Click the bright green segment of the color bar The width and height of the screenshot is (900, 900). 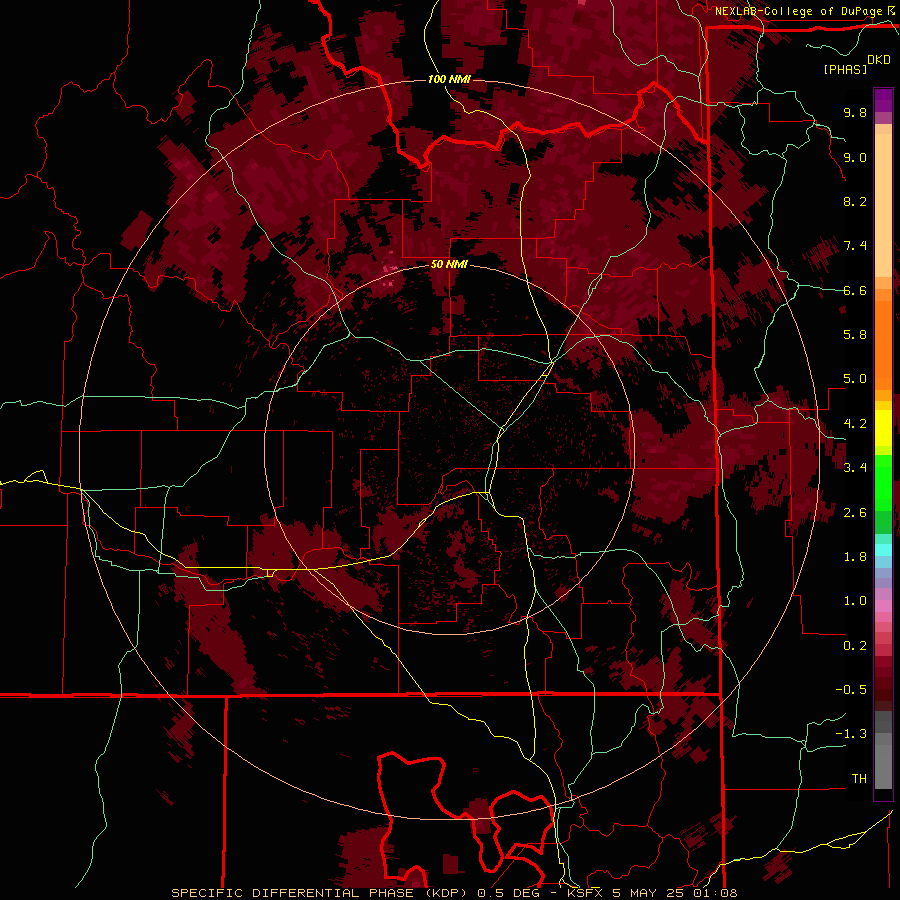pyautogui.click(x=883, y=482)
